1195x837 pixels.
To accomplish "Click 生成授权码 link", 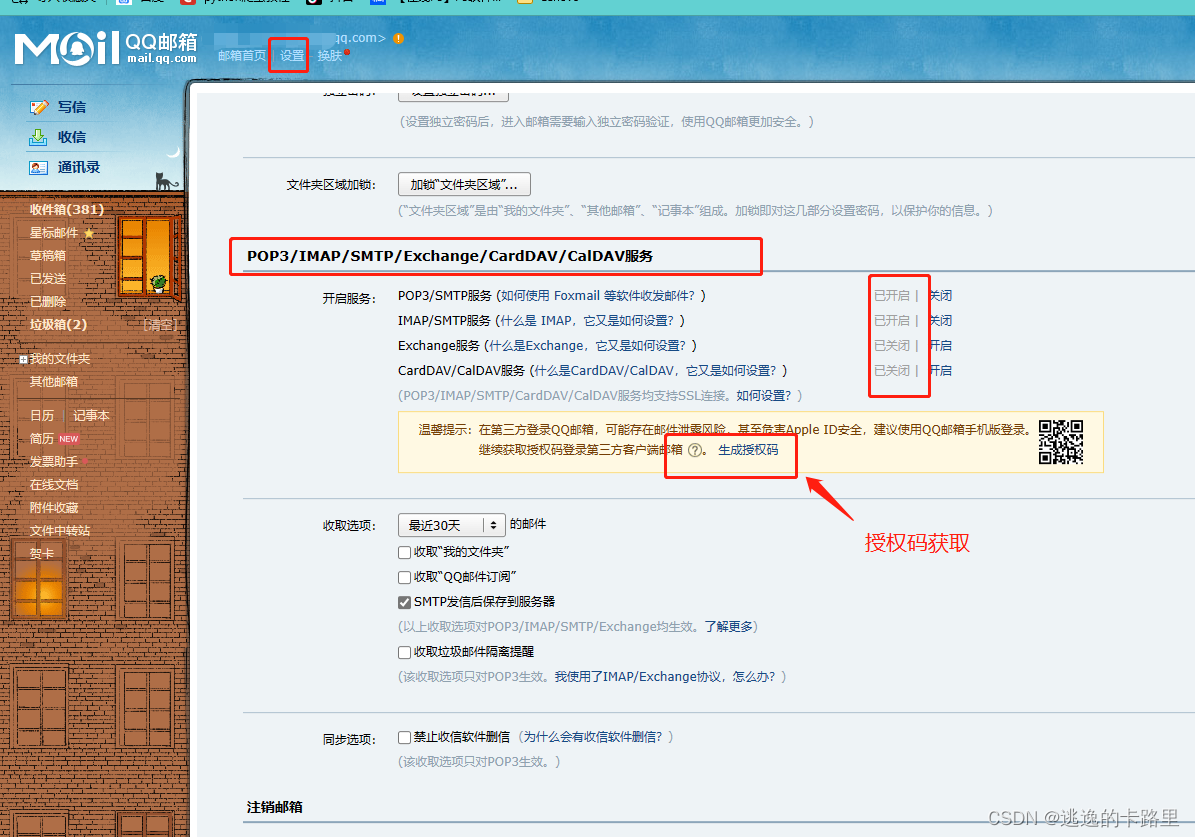I will pyautogui.click(x=748, y=451).
